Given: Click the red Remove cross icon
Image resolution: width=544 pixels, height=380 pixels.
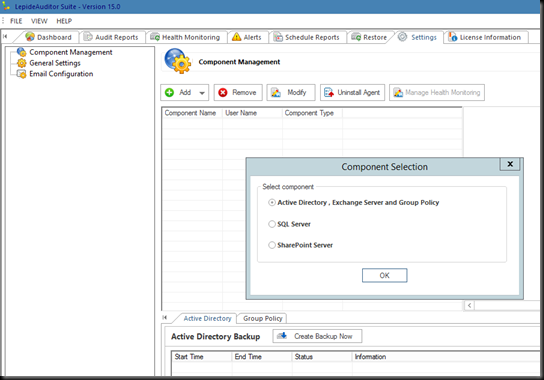Looking at the screenshot, I should pyautogui.click(x=223, y=92).
